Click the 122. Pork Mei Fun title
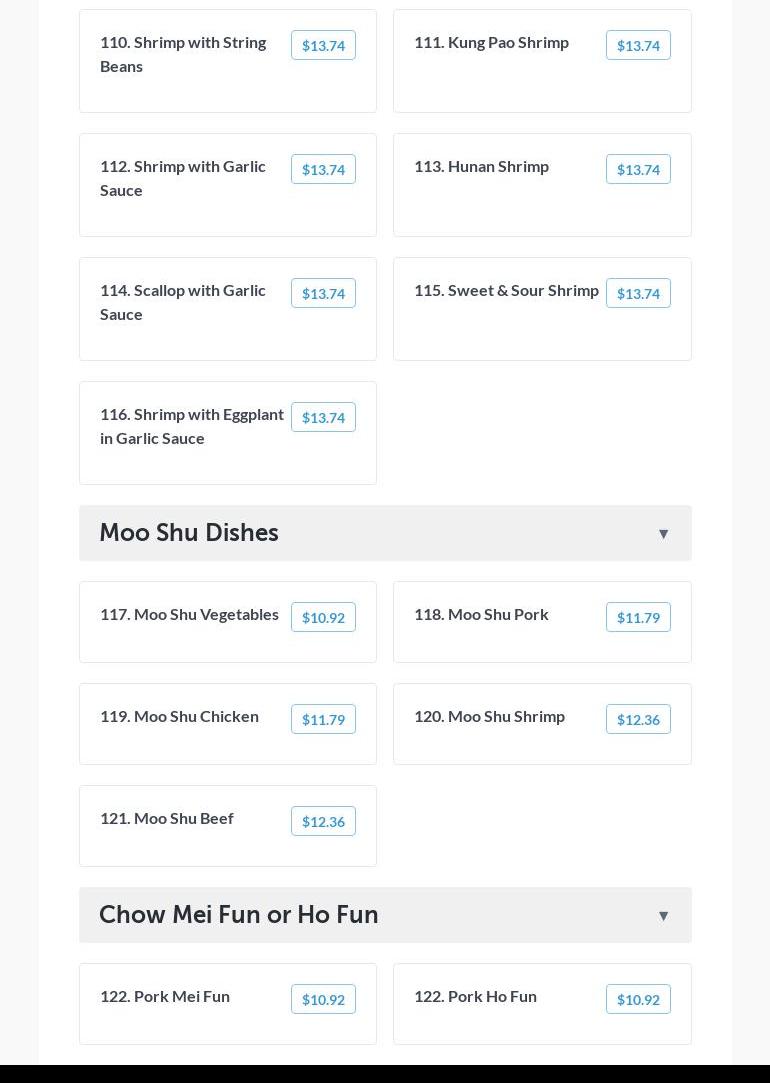This screenshot has height=1083, width=770. [x=165, y=996]
